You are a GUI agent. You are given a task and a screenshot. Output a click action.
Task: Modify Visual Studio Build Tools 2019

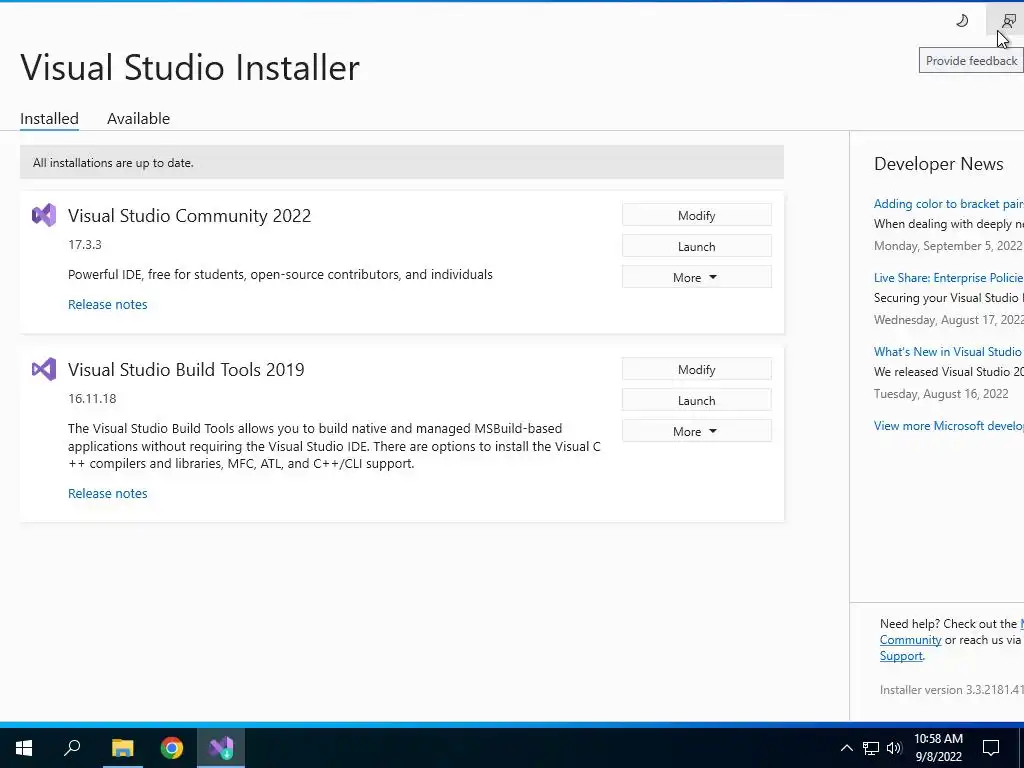[696, 369]
